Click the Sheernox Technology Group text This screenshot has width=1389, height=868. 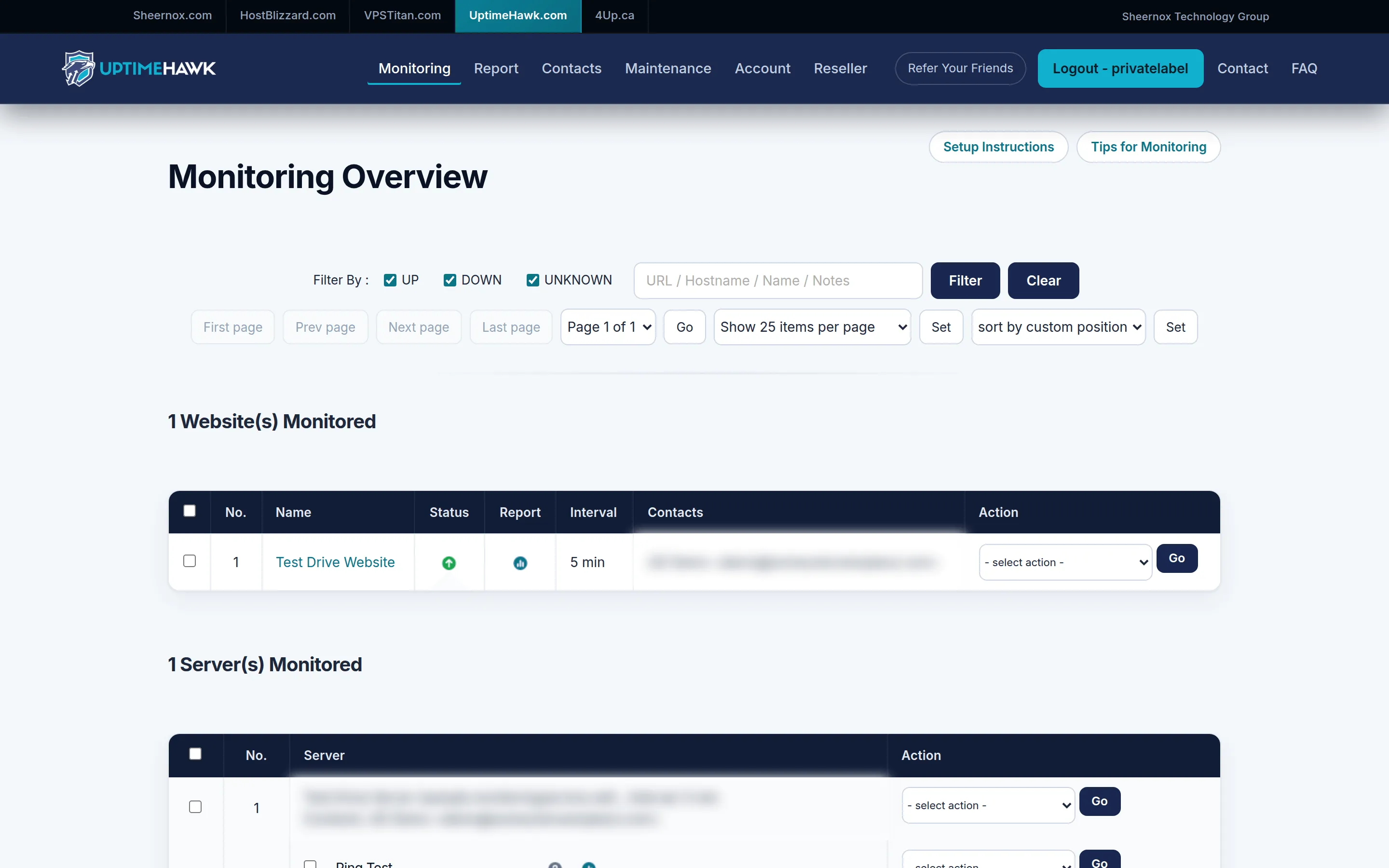(x=1195, y=16)
